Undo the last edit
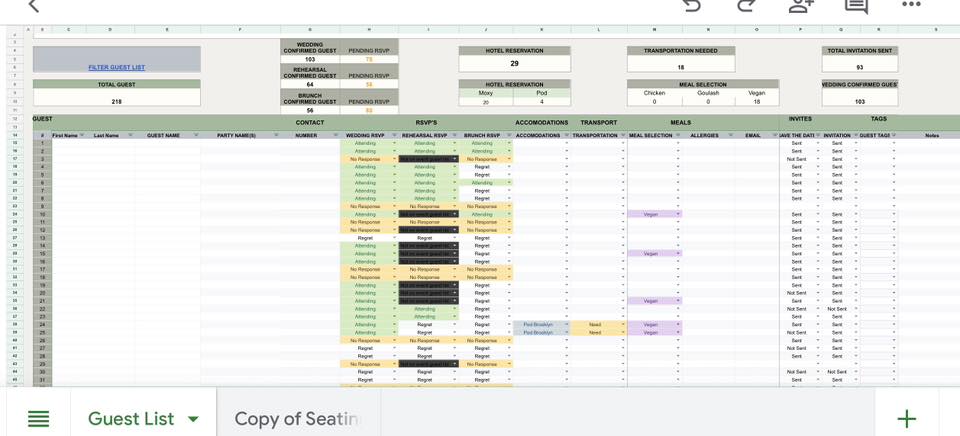 point(691,5)
